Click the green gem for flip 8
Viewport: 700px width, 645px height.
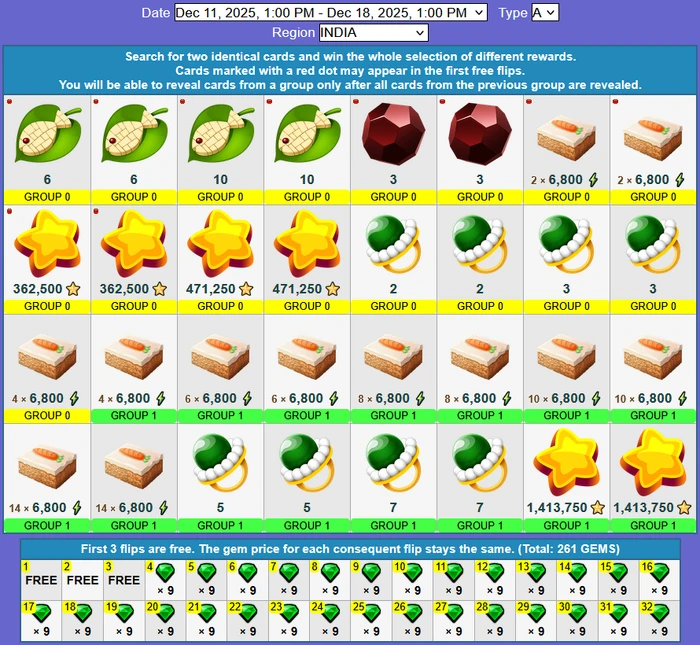coord(330,573)
